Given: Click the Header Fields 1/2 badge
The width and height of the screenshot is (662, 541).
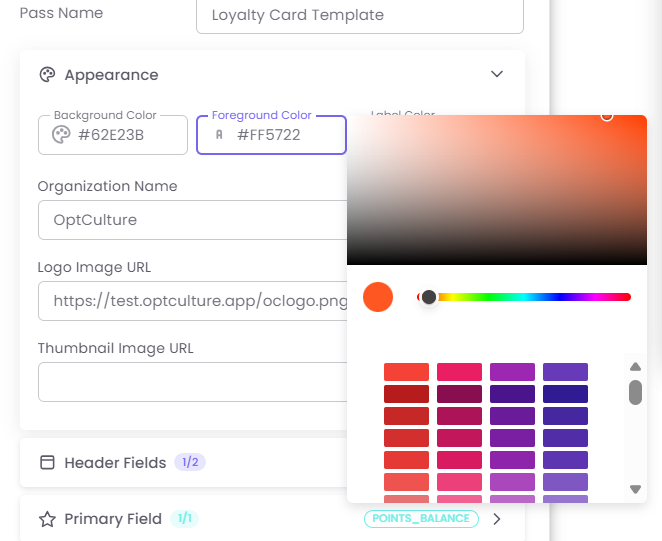Looking at the screenshot, I should click(x=189, y=463).
